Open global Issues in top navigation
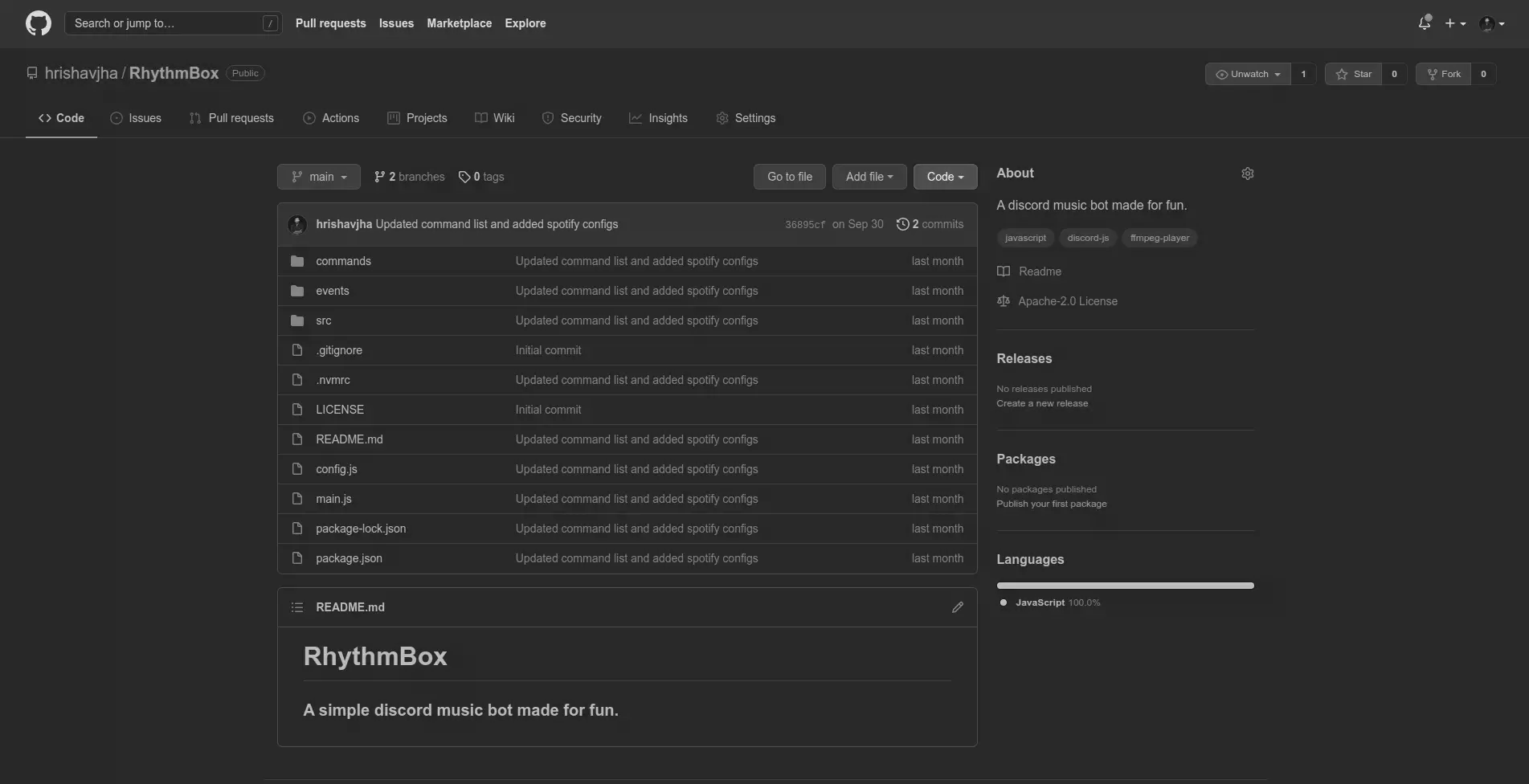 [x=396, y=23]
